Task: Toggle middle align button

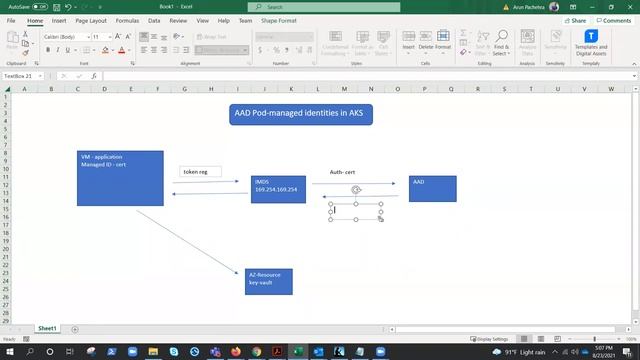Action: [154, 37]
